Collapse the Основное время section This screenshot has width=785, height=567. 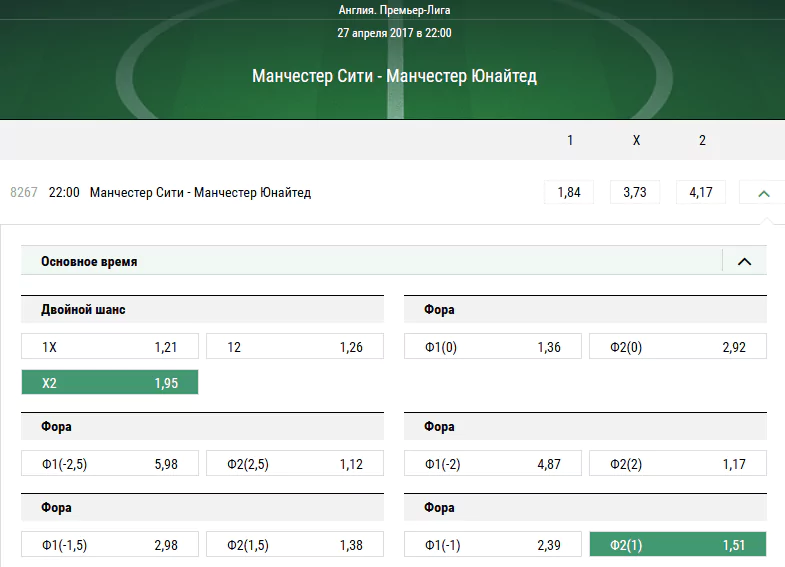pyautogui.click(x=744, y=261)
